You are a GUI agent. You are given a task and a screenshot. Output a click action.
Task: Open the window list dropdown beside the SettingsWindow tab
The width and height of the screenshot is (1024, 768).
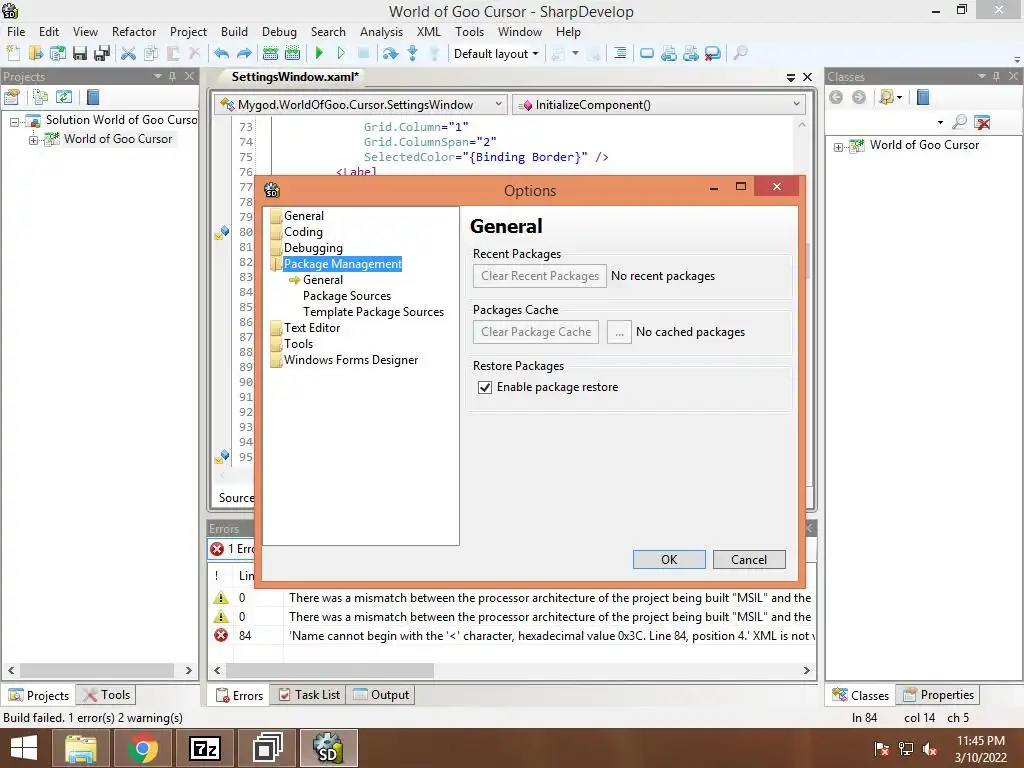[x=790, y=77]
